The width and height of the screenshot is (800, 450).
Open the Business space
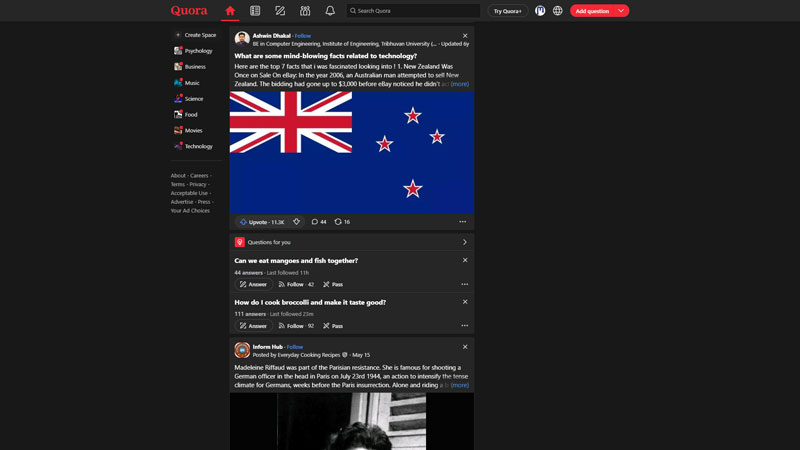point(190,67)
